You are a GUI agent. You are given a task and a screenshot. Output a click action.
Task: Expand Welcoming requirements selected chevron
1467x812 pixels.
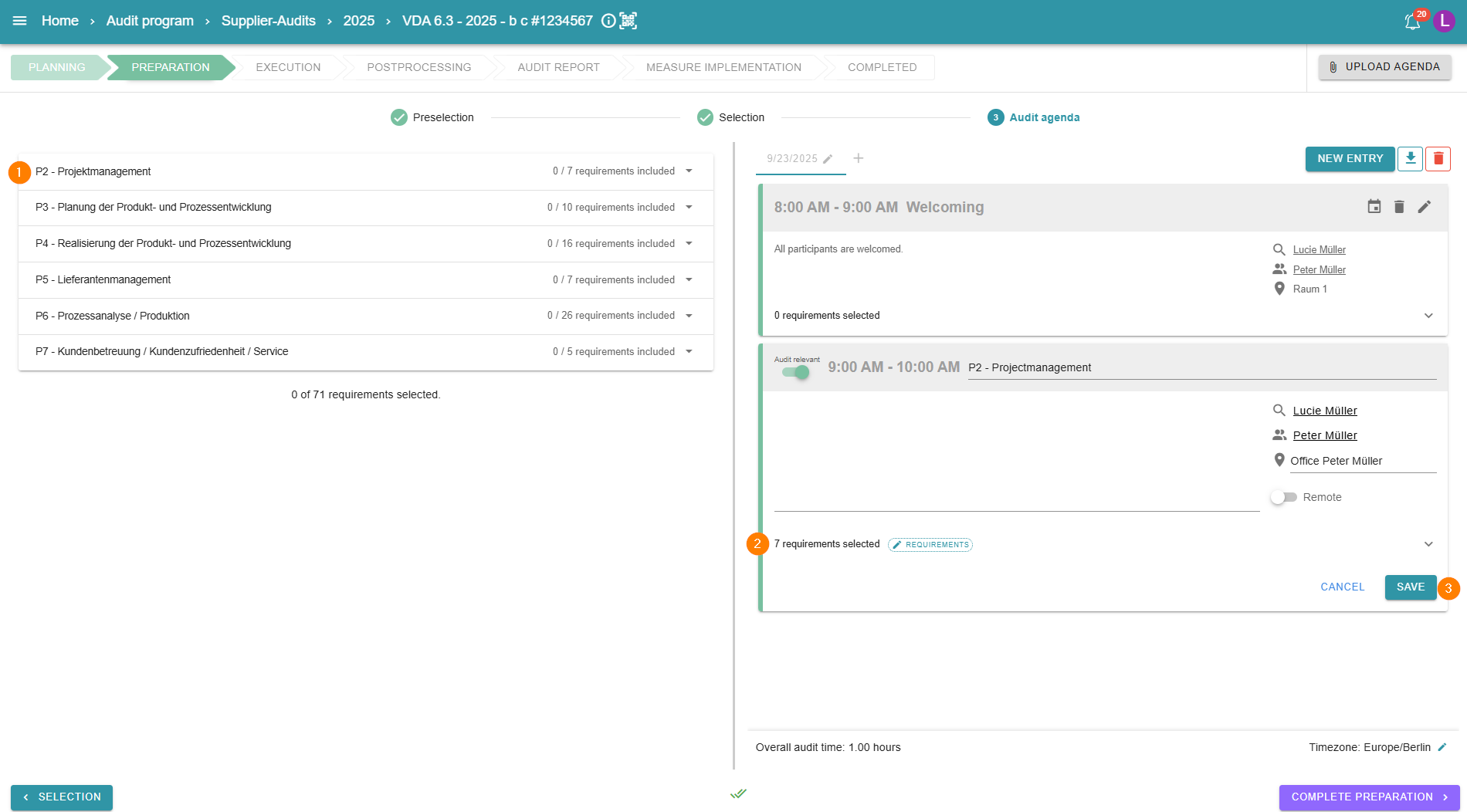1428,316
